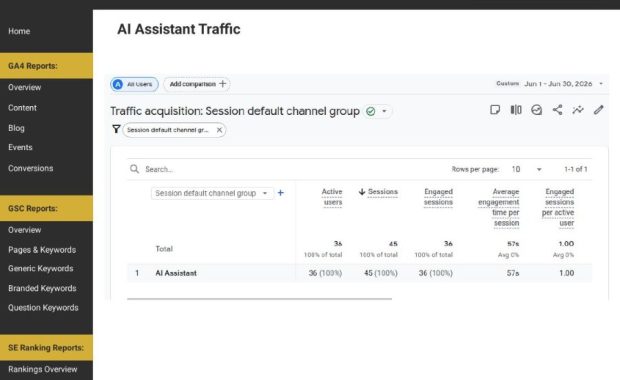Sort by Engaged sessions per active user

558,208
